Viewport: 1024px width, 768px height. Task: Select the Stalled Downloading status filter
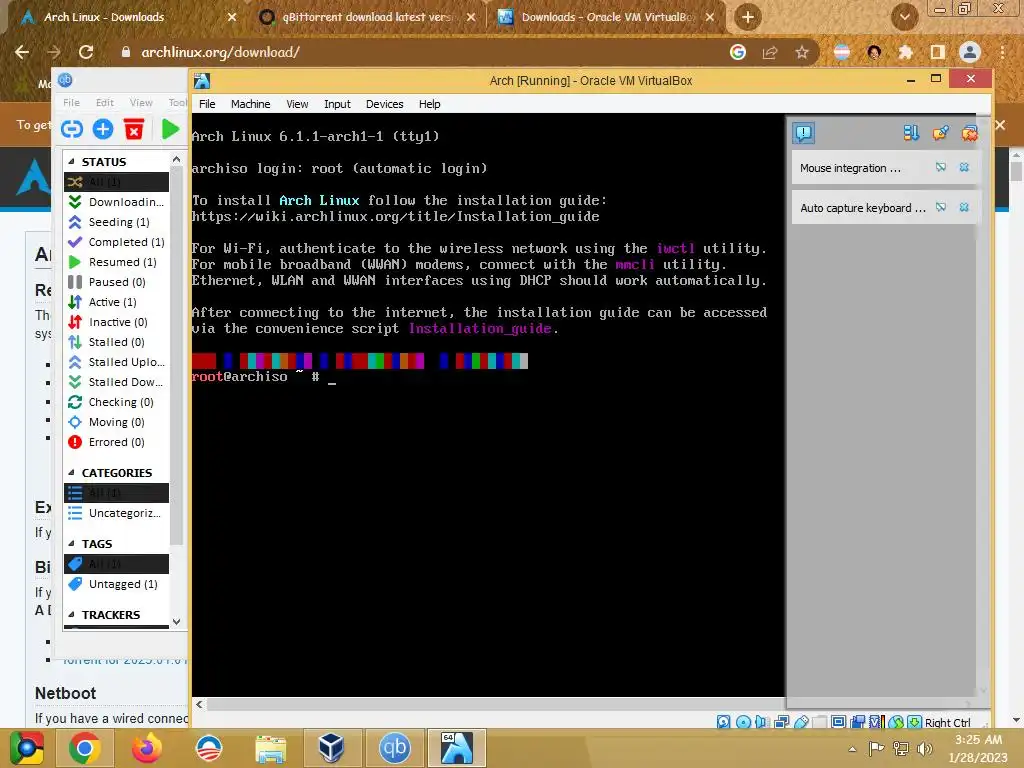116,382
